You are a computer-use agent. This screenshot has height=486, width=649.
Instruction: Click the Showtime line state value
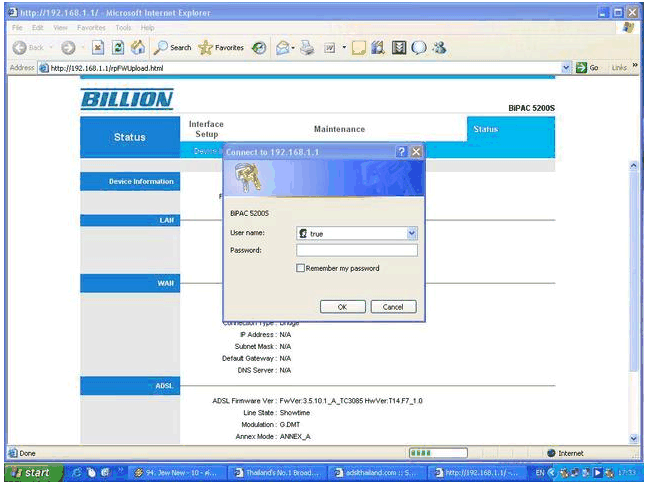[x=295, y=413]
